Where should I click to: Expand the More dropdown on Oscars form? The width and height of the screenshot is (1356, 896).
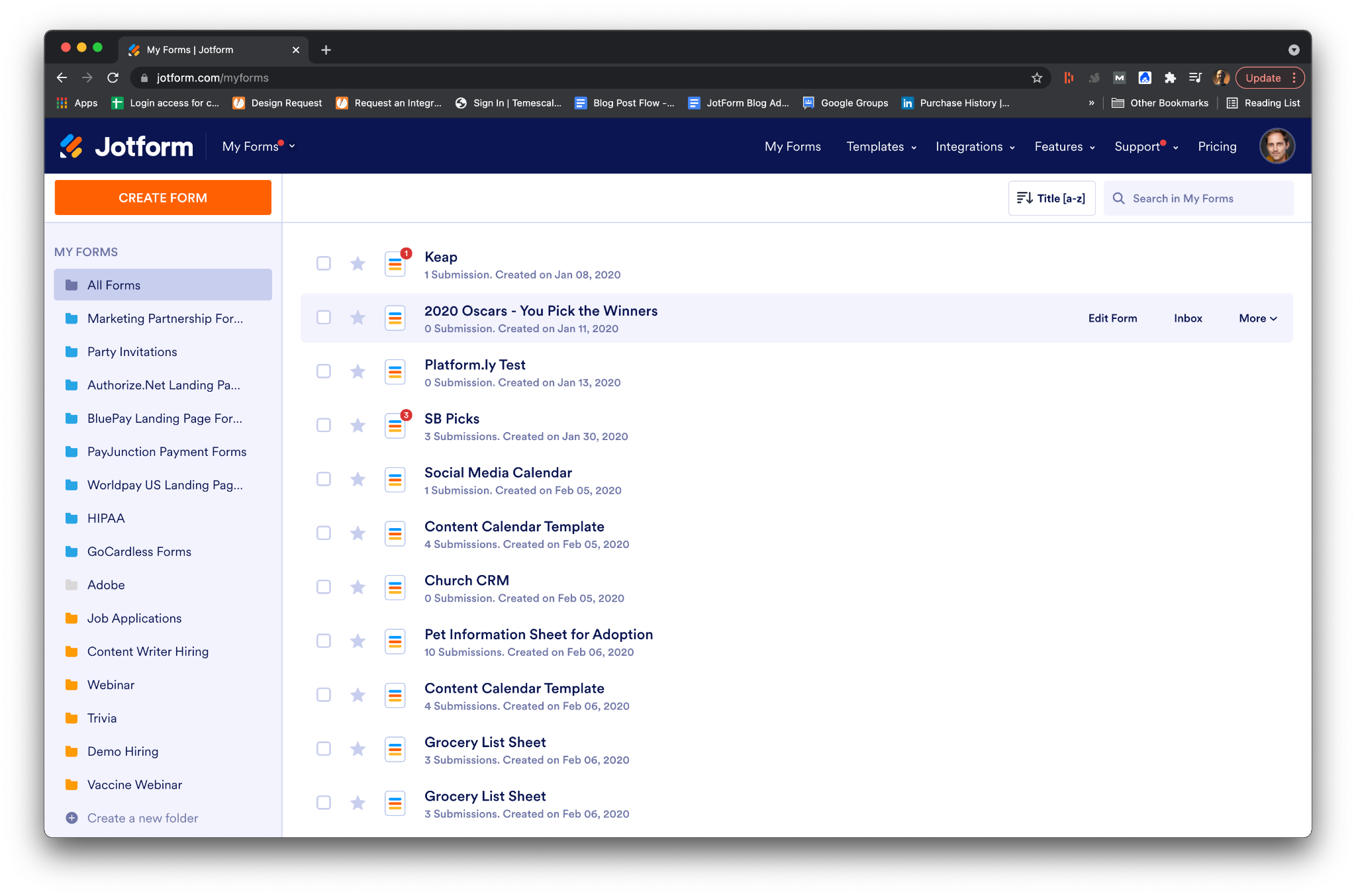pos(1257,318)
